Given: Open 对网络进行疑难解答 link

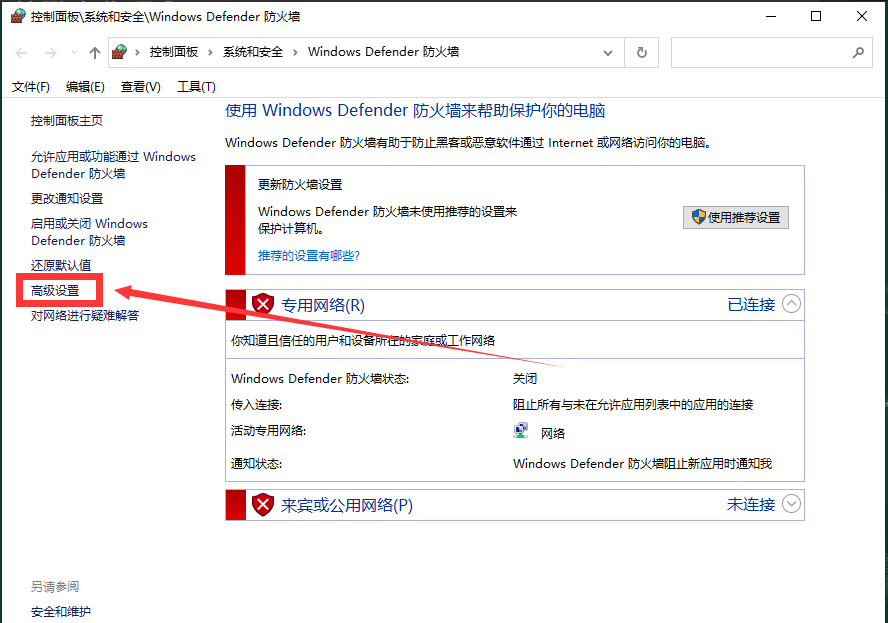Looking at the screenshot, I should pyautogui.click(x=85, y=315).
